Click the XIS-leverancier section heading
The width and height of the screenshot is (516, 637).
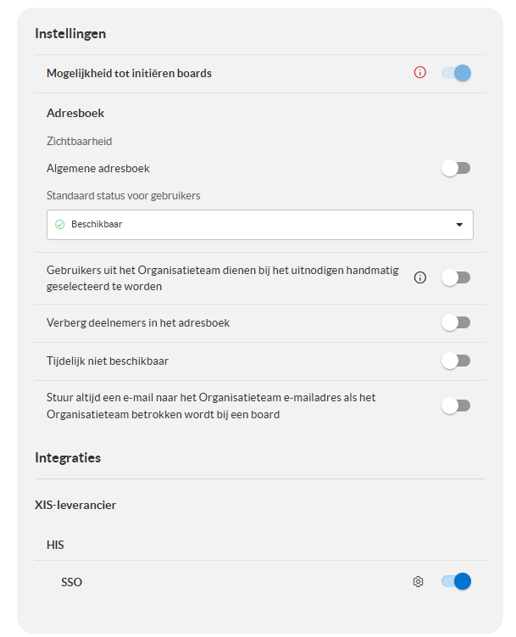point(75,505)
